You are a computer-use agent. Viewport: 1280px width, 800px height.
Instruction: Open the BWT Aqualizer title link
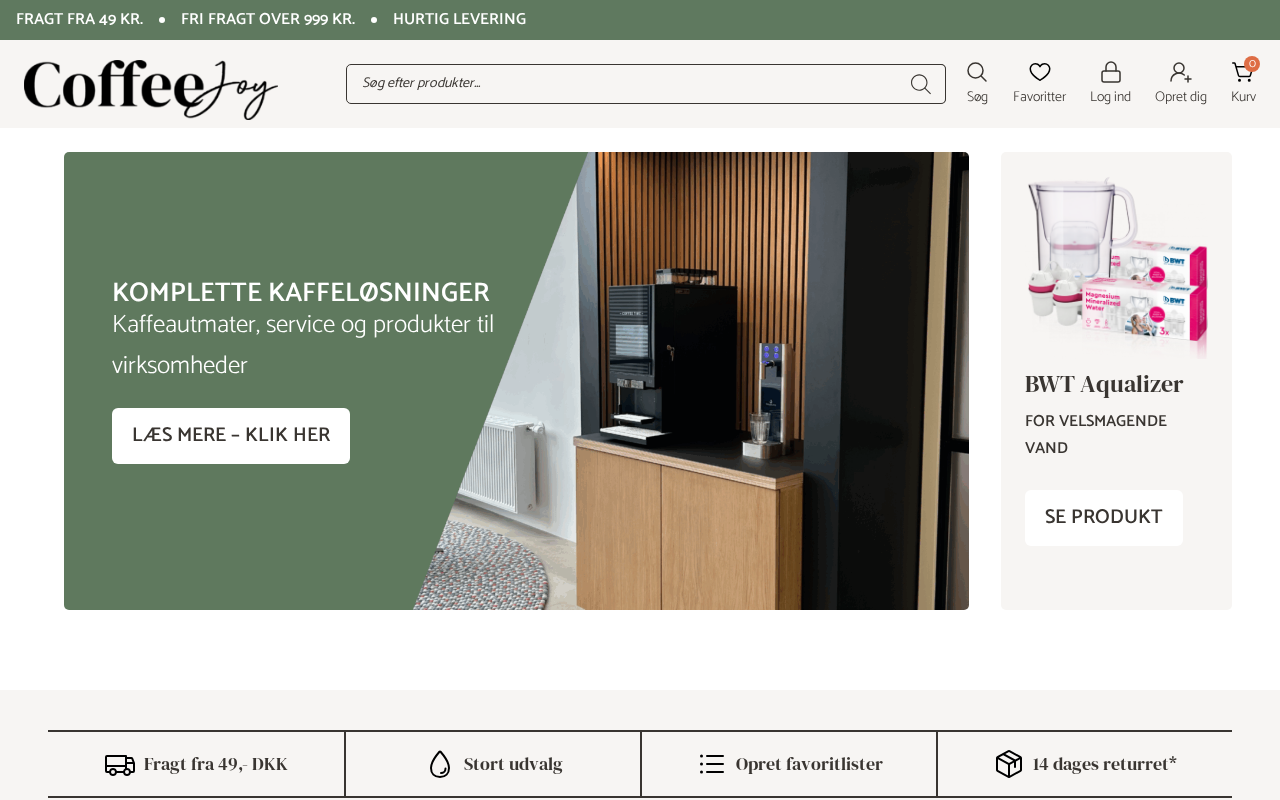coord(1104,384)
